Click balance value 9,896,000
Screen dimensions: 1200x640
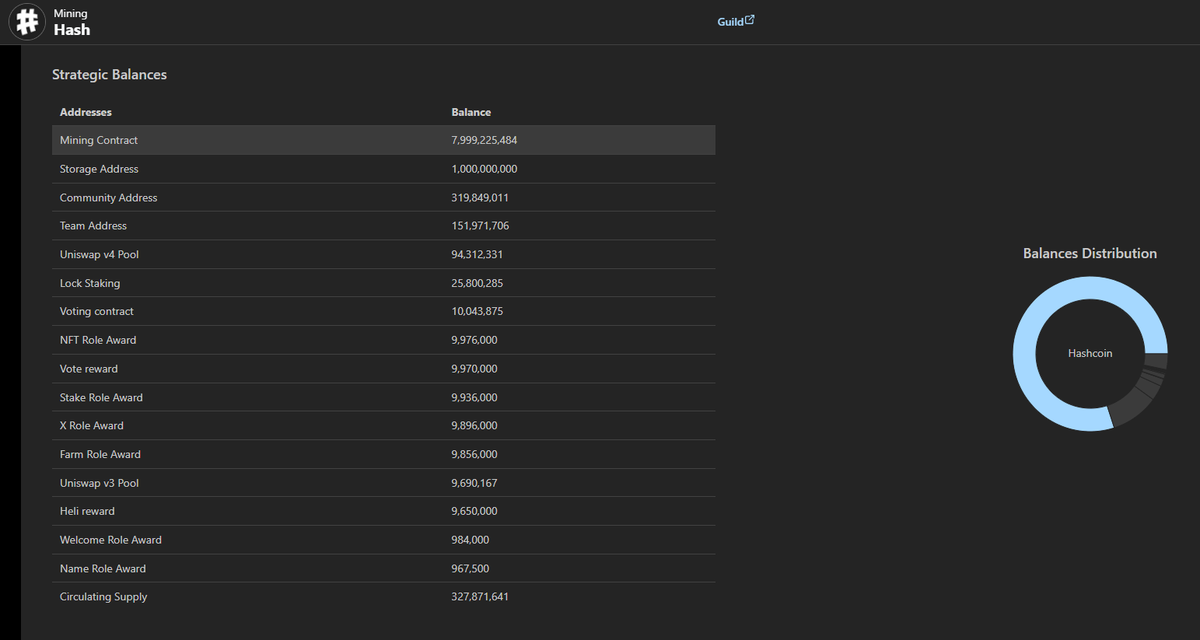tap(474, 426)
